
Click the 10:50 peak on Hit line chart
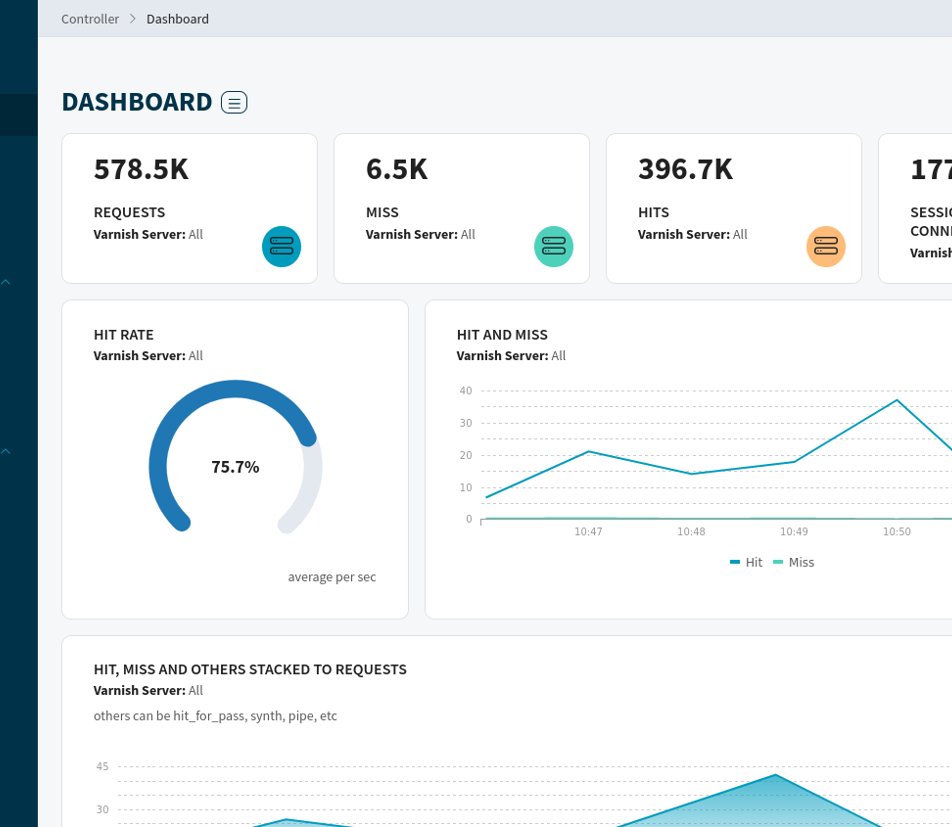[897, 400]
